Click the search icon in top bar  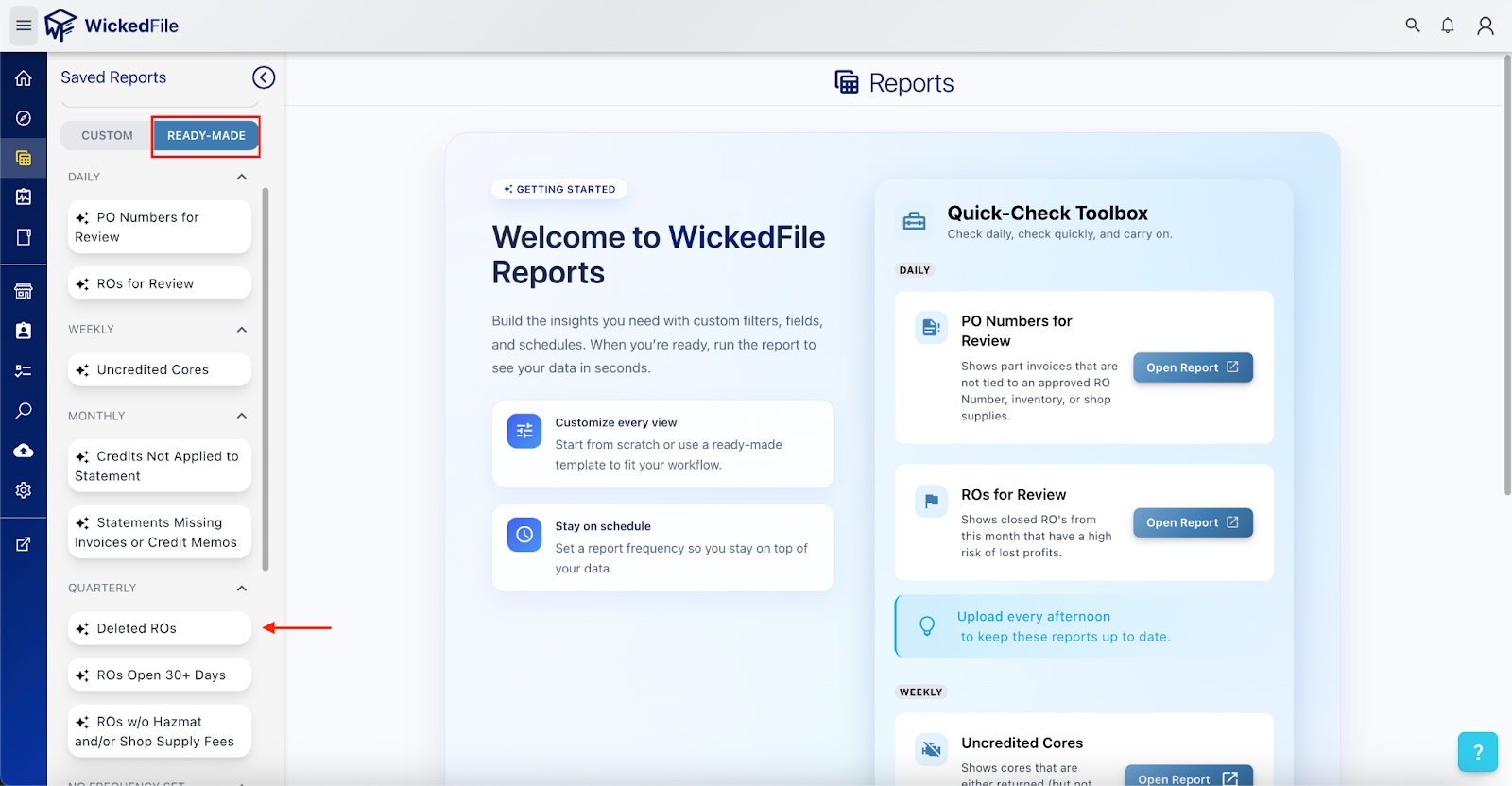pos(1412,26)
